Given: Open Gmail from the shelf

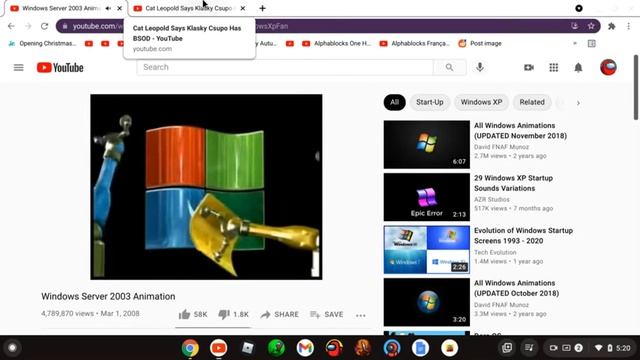Looking at the screenshot, I should tap(305, 348).
